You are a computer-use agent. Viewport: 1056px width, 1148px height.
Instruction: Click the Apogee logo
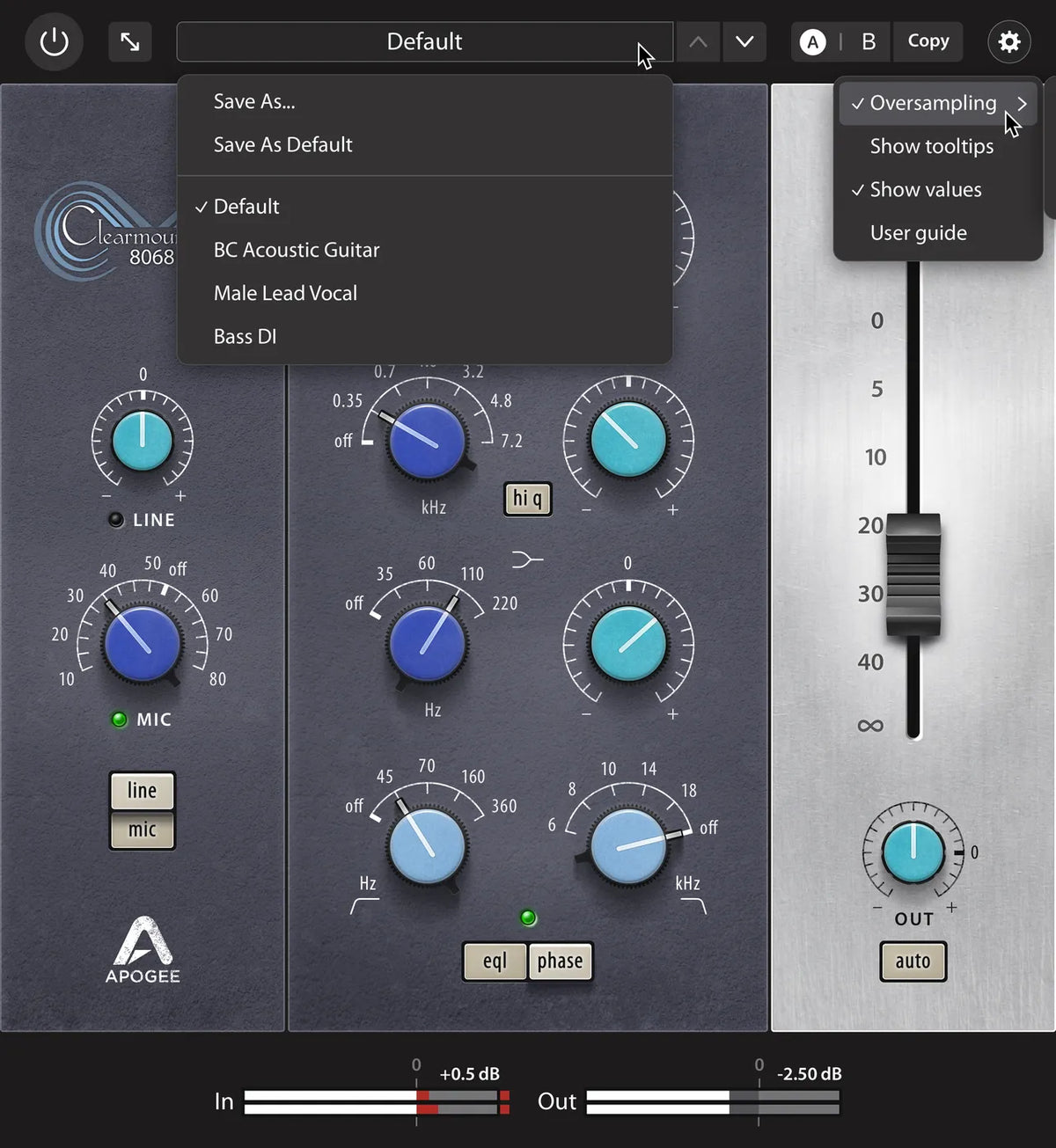pyautogui.click(x=143, y=950)
